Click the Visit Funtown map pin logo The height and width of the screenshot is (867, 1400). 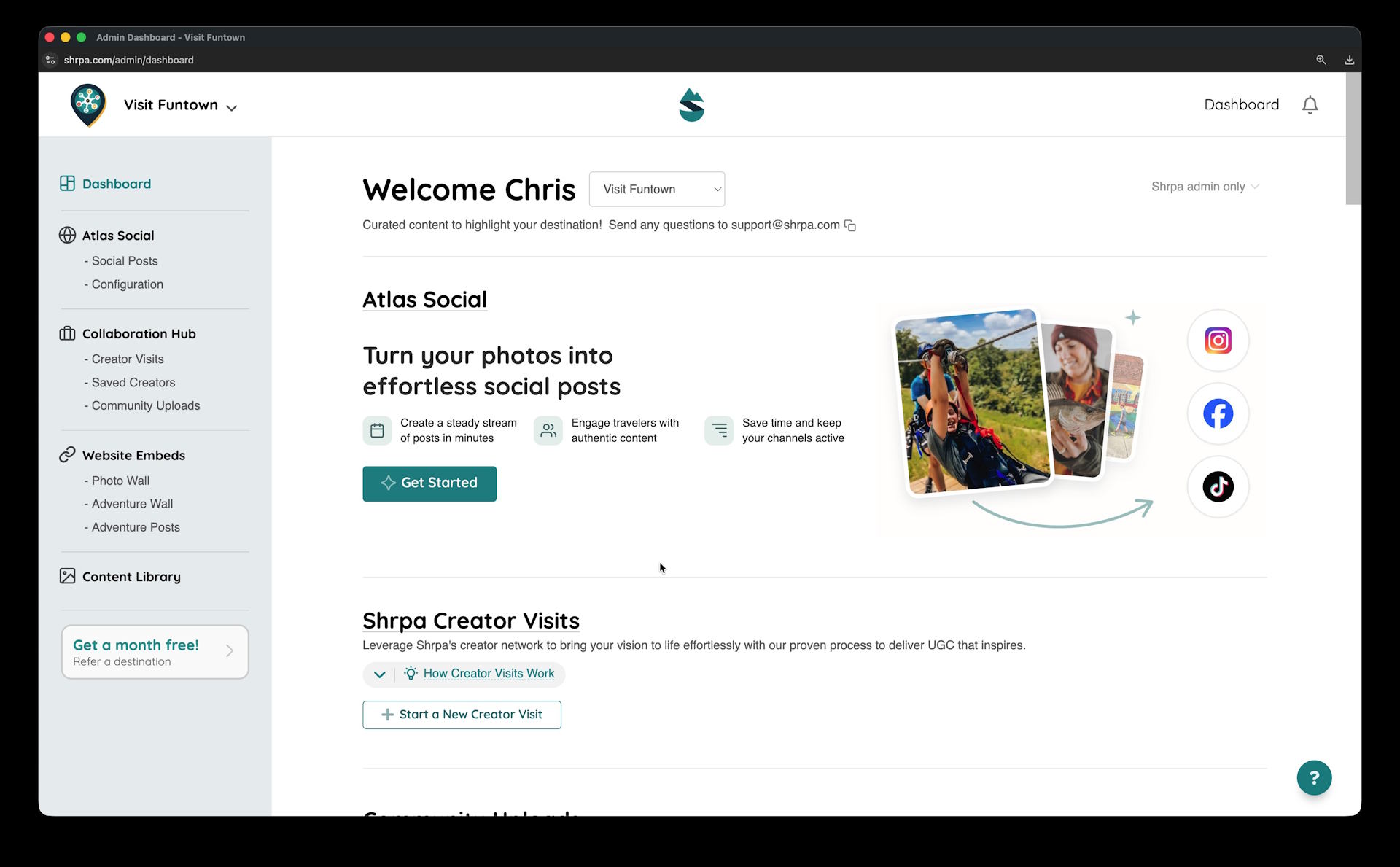[88, 105]
